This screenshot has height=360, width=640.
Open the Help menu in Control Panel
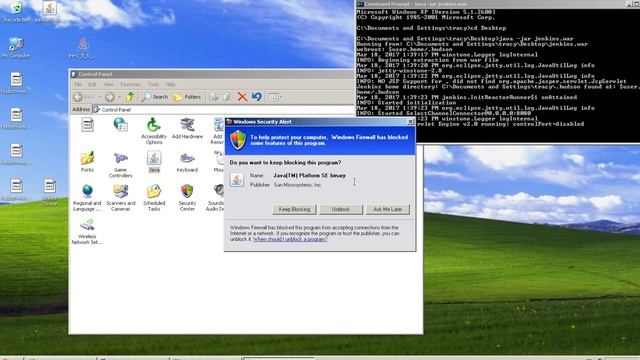point(170,84)
